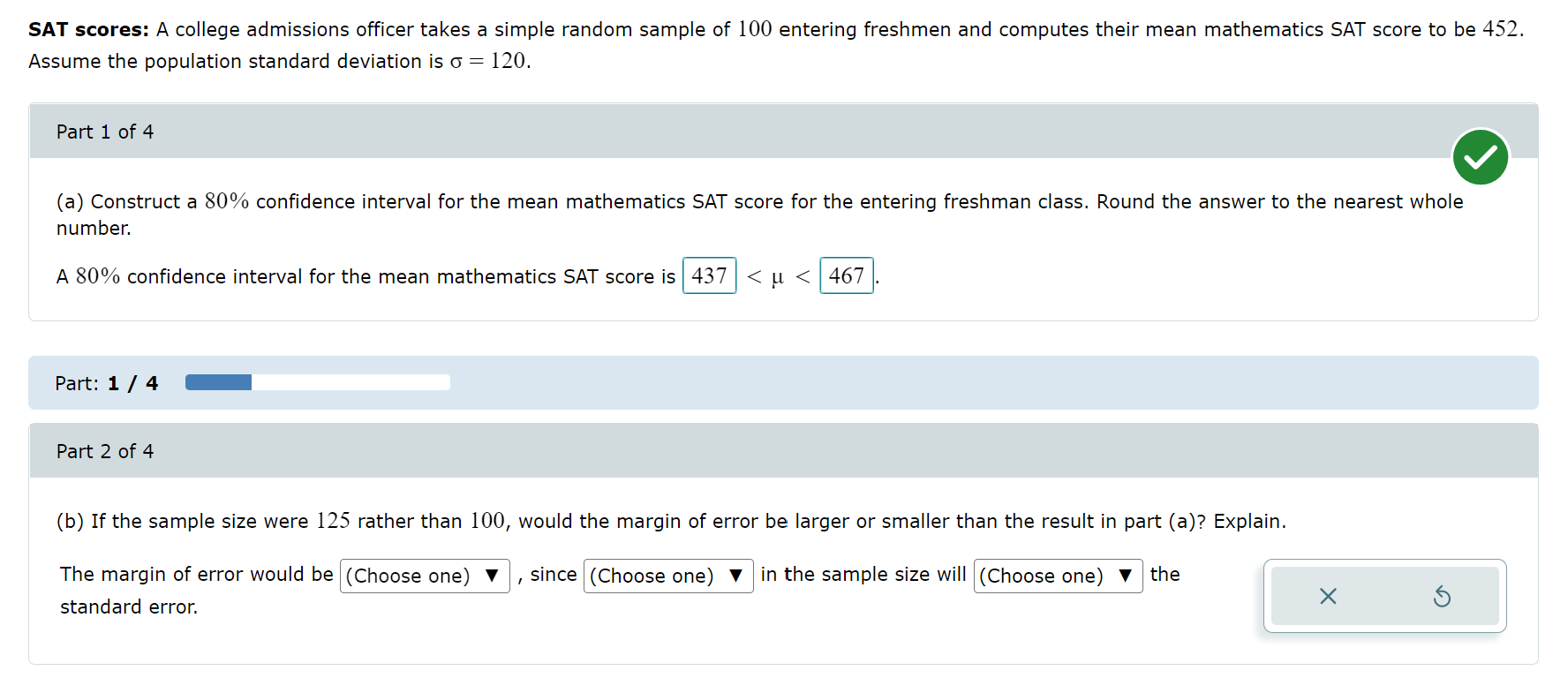Click the input field showing 437
The image size is (1568, 678).
709,275
